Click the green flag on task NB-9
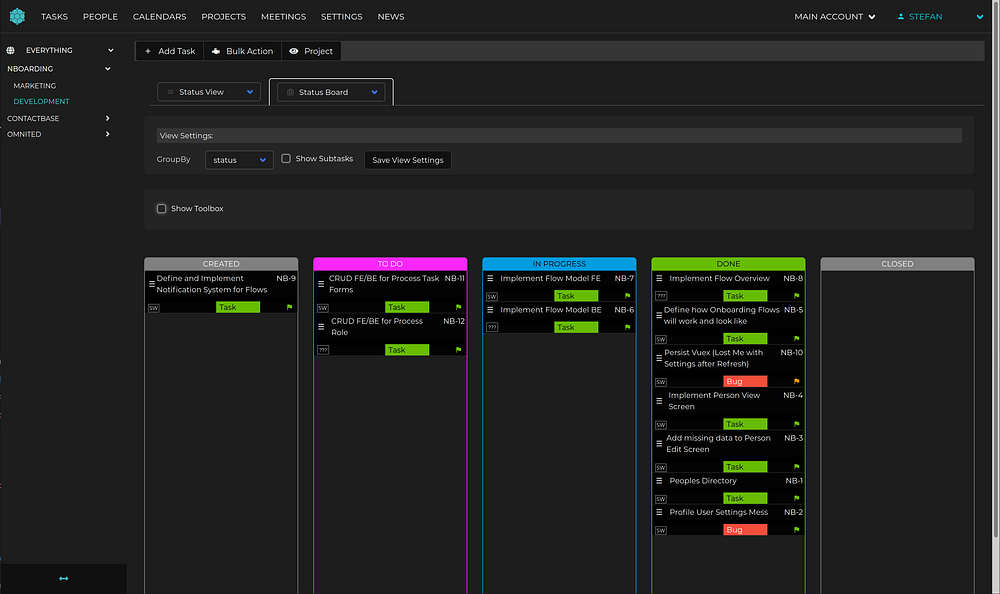The width and height of the screenshot is (1000, 594). (x=290, y=307)
